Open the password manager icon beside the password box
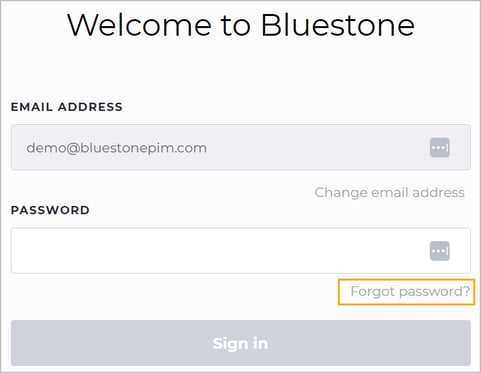 coord(440,251)
